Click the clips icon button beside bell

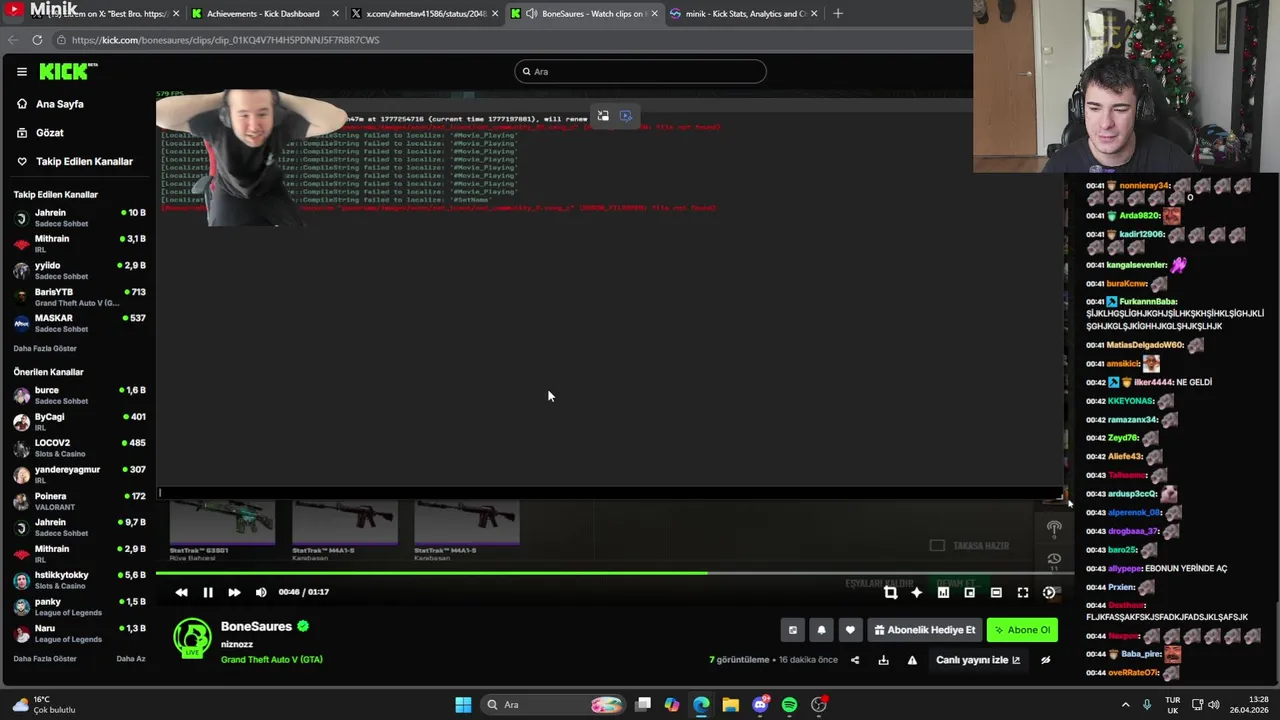[792, 630]
